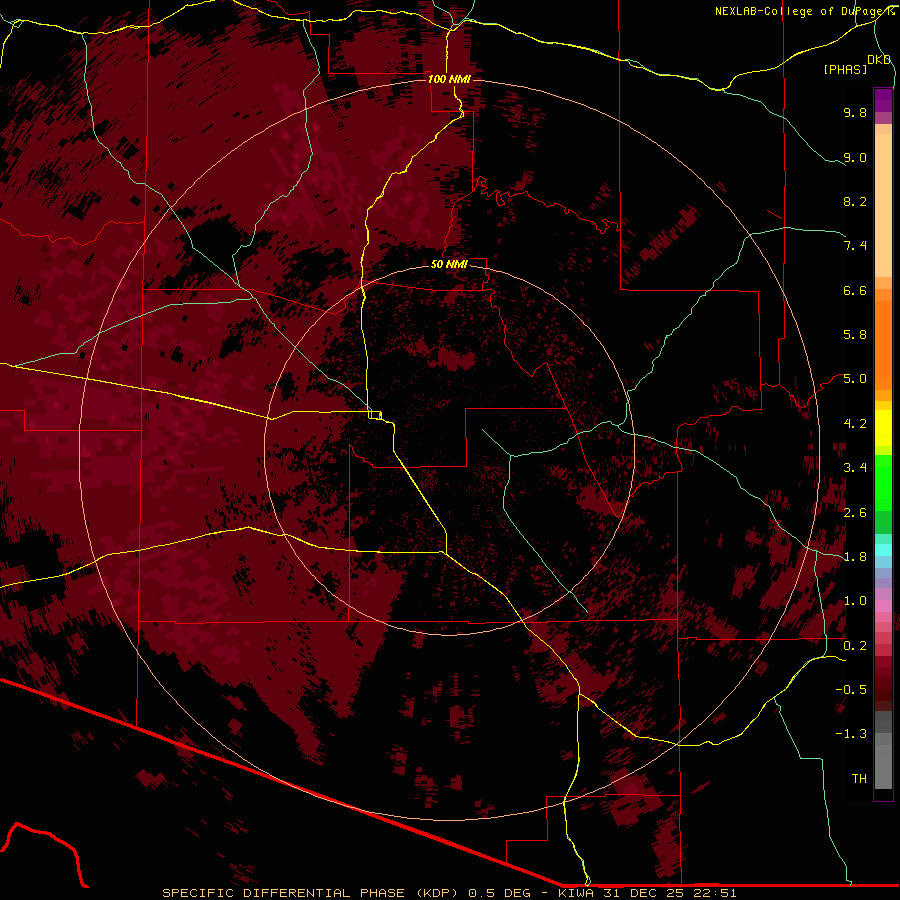Click the -0.5 scale value
This screenshot has height=900, width=900.
851,690
